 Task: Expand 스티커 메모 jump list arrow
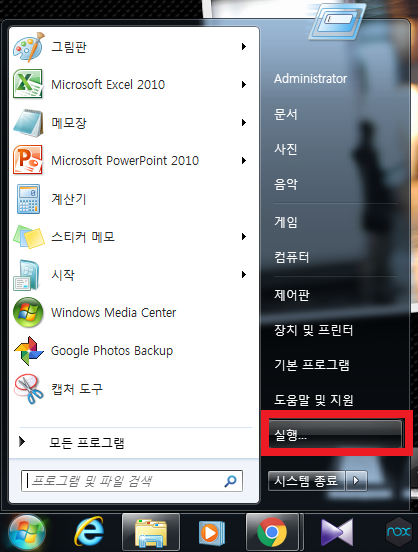(x=244, y=237)
